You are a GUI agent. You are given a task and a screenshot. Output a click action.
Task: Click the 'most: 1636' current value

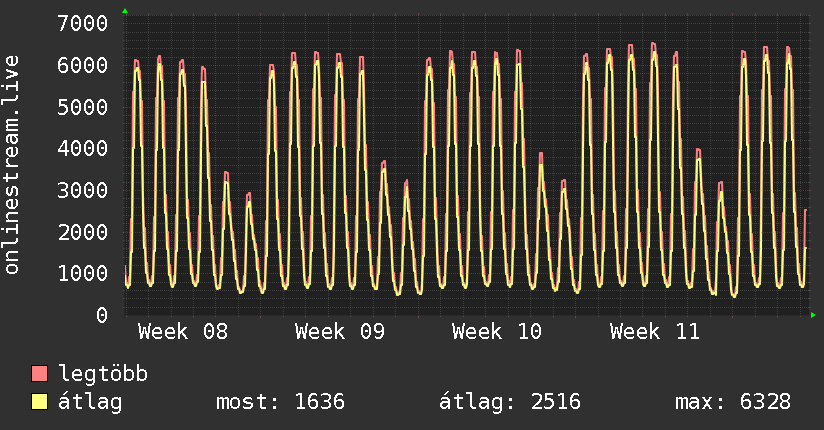click(280, 402)
